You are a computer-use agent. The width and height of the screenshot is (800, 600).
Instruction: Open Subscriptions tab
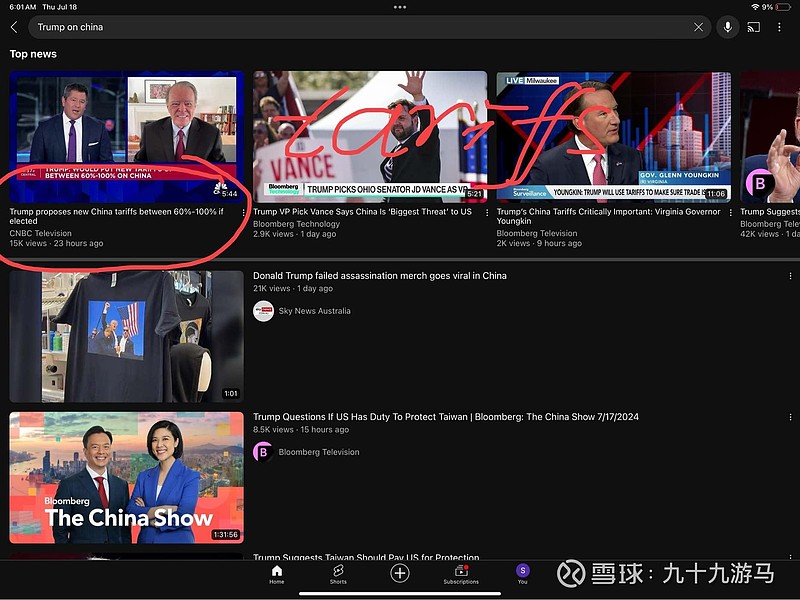(x=461, y=574)
